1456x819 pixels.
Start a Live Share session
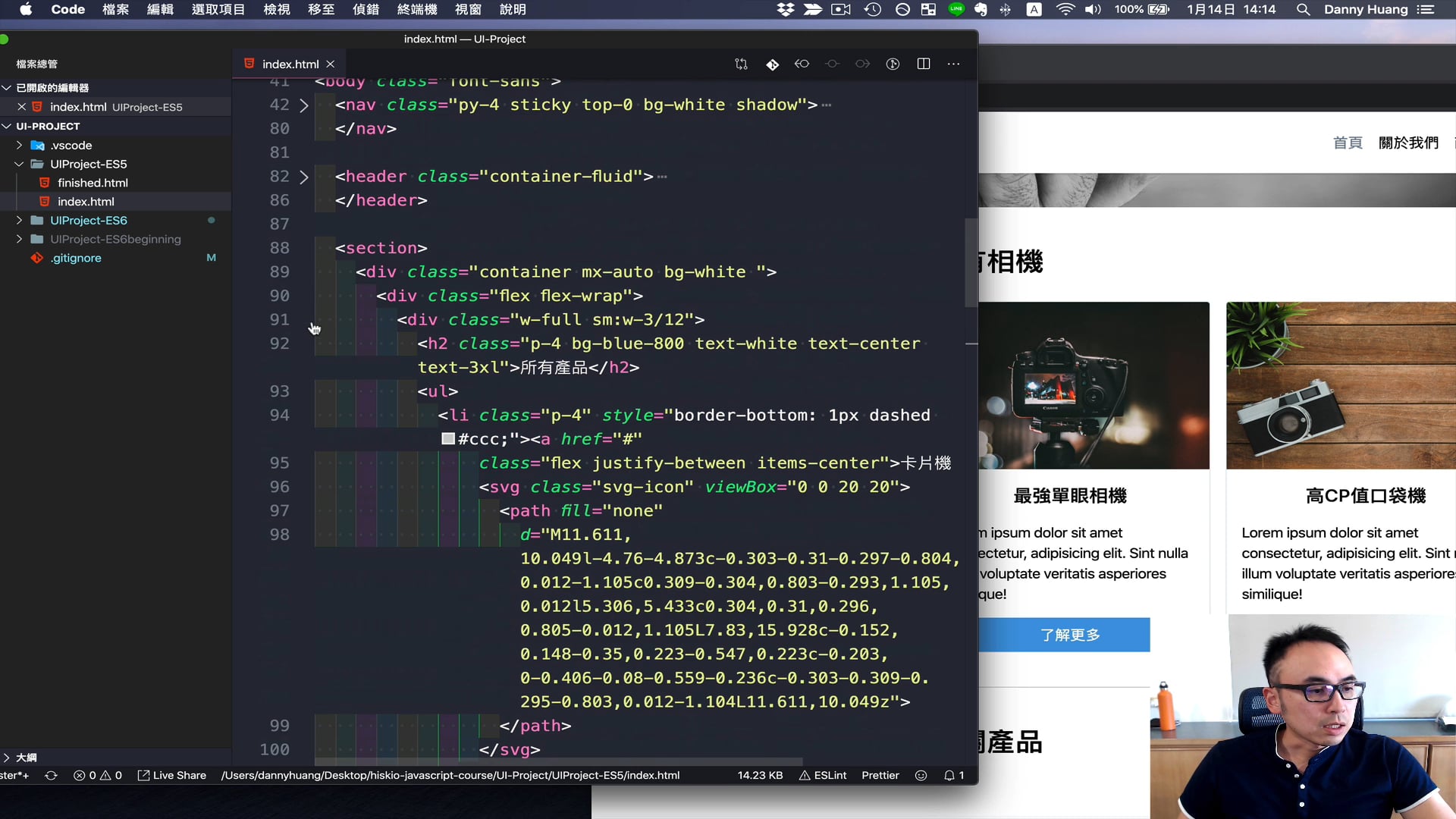(172, 776)
